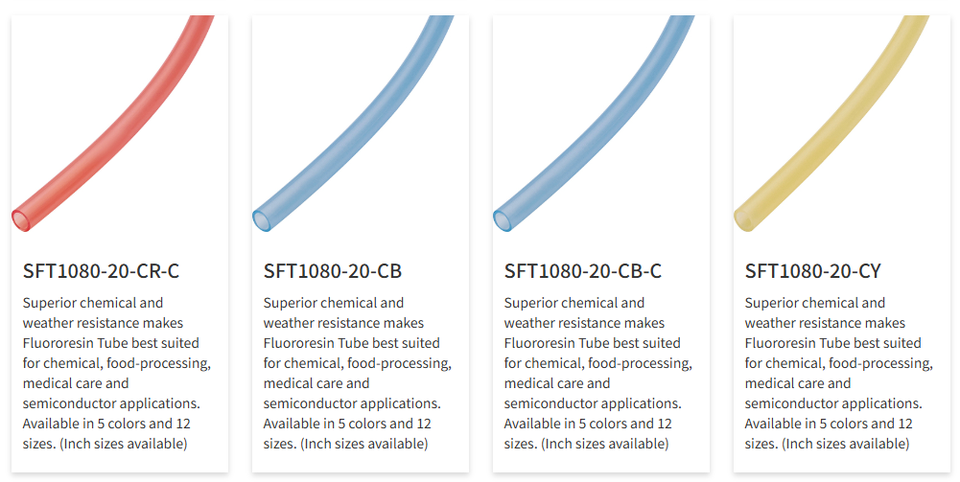960x482 pixels.
Task: Open the SFT1080-20-CB-C product title
Action: tap(583, 271)
